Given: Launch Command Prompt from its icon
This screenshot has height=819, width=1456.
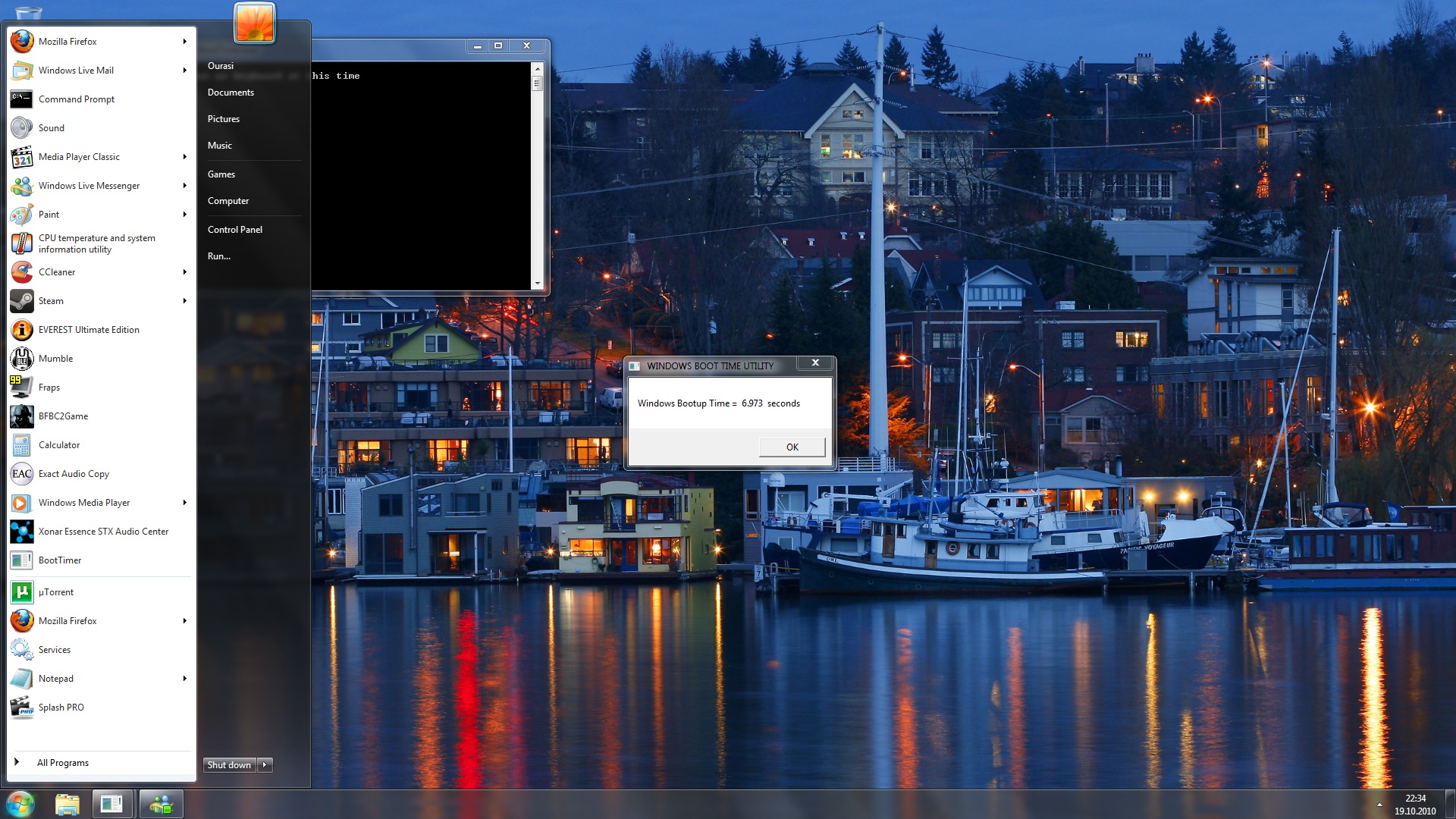Looking at the screenshot, I should (22, 99).
